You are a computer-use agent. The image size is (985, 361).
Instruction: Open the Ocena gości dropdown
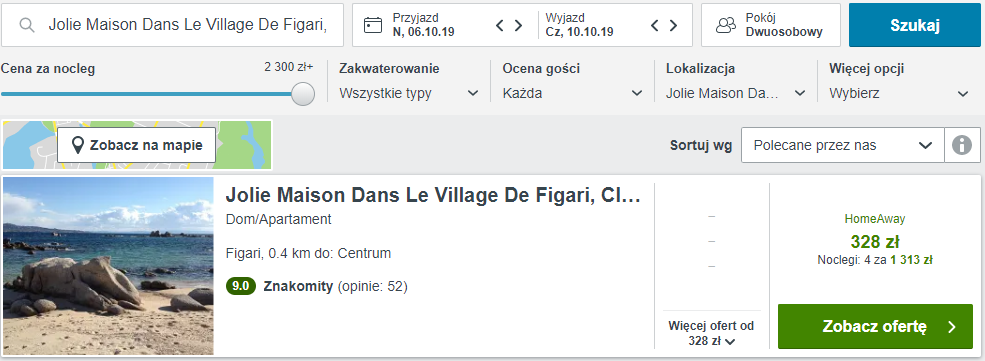point(572,94)
